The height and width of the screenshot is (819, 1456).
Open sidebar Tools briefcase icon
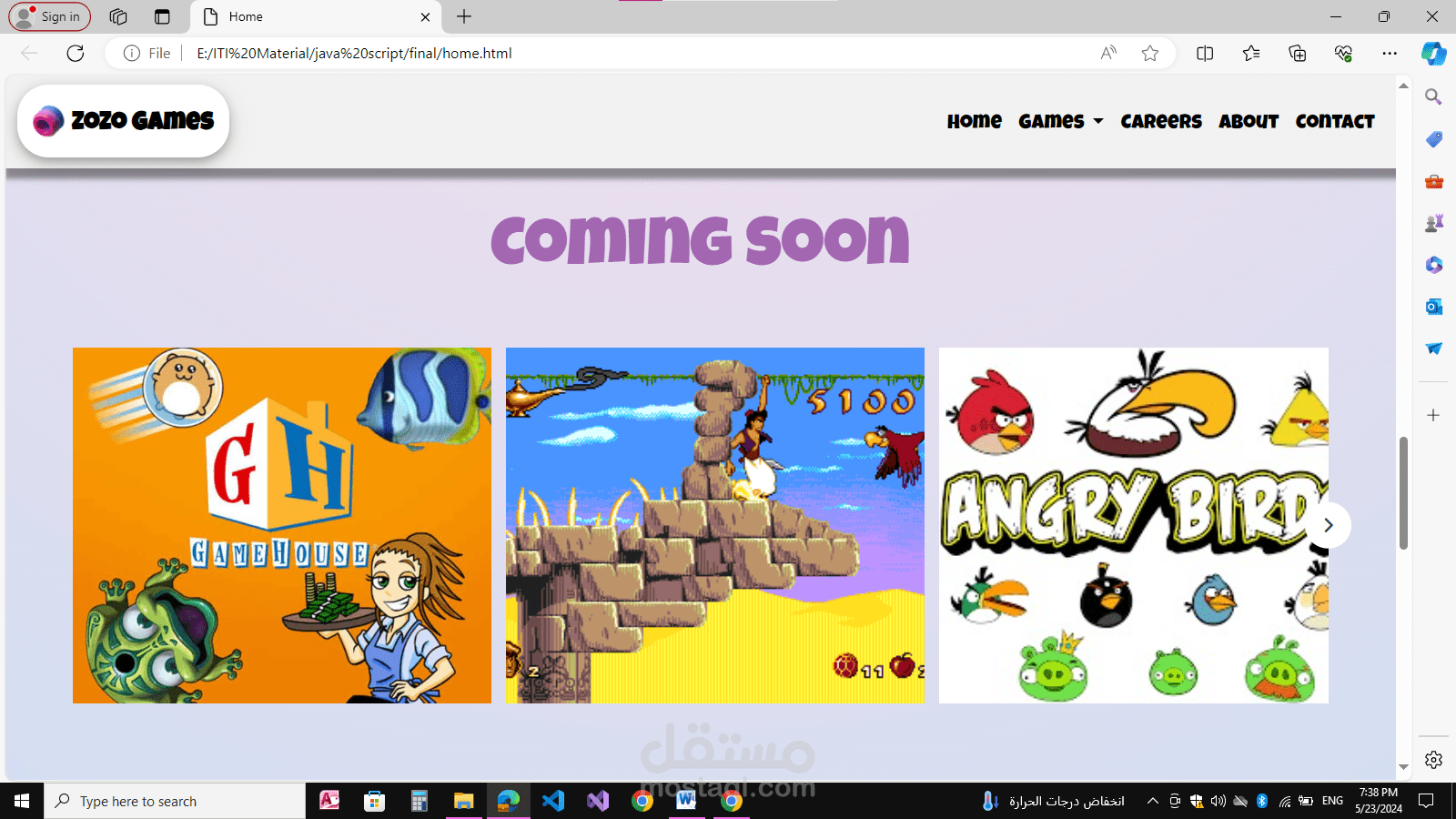coord(1433,181)
